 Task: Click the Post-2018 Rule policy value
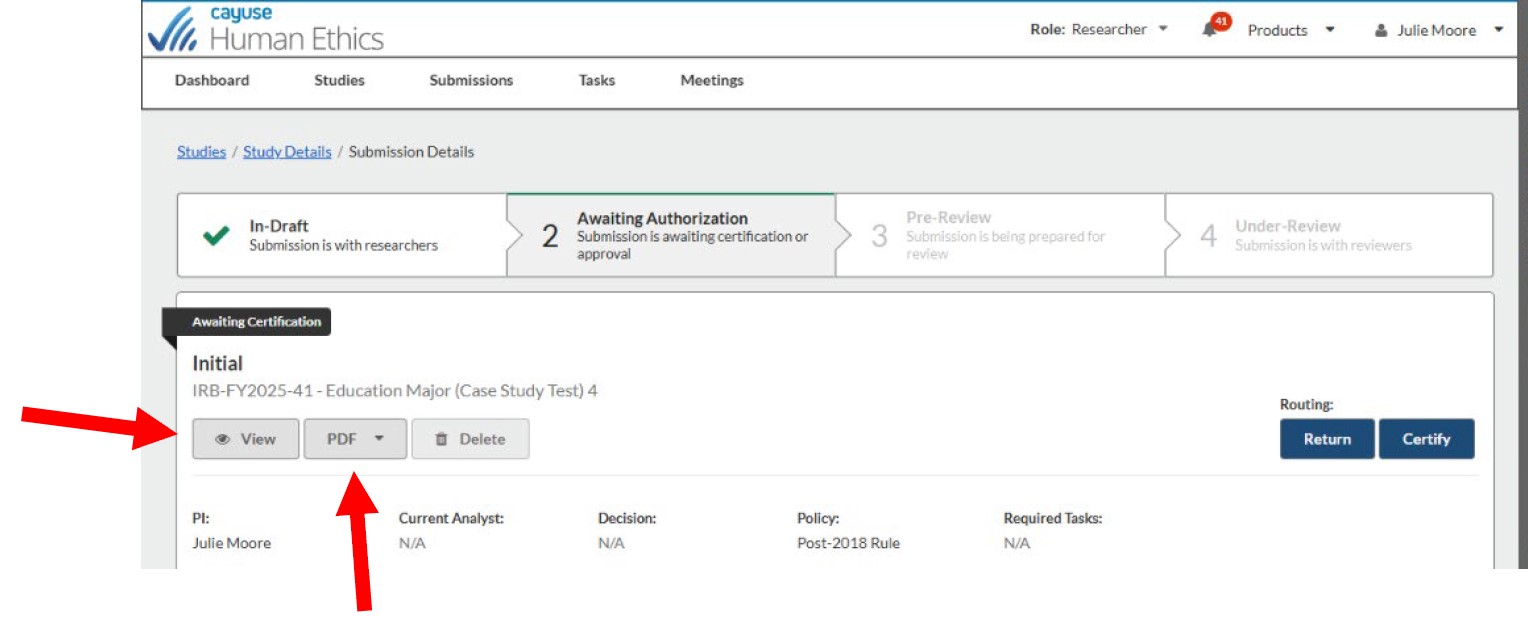point(848,543)
